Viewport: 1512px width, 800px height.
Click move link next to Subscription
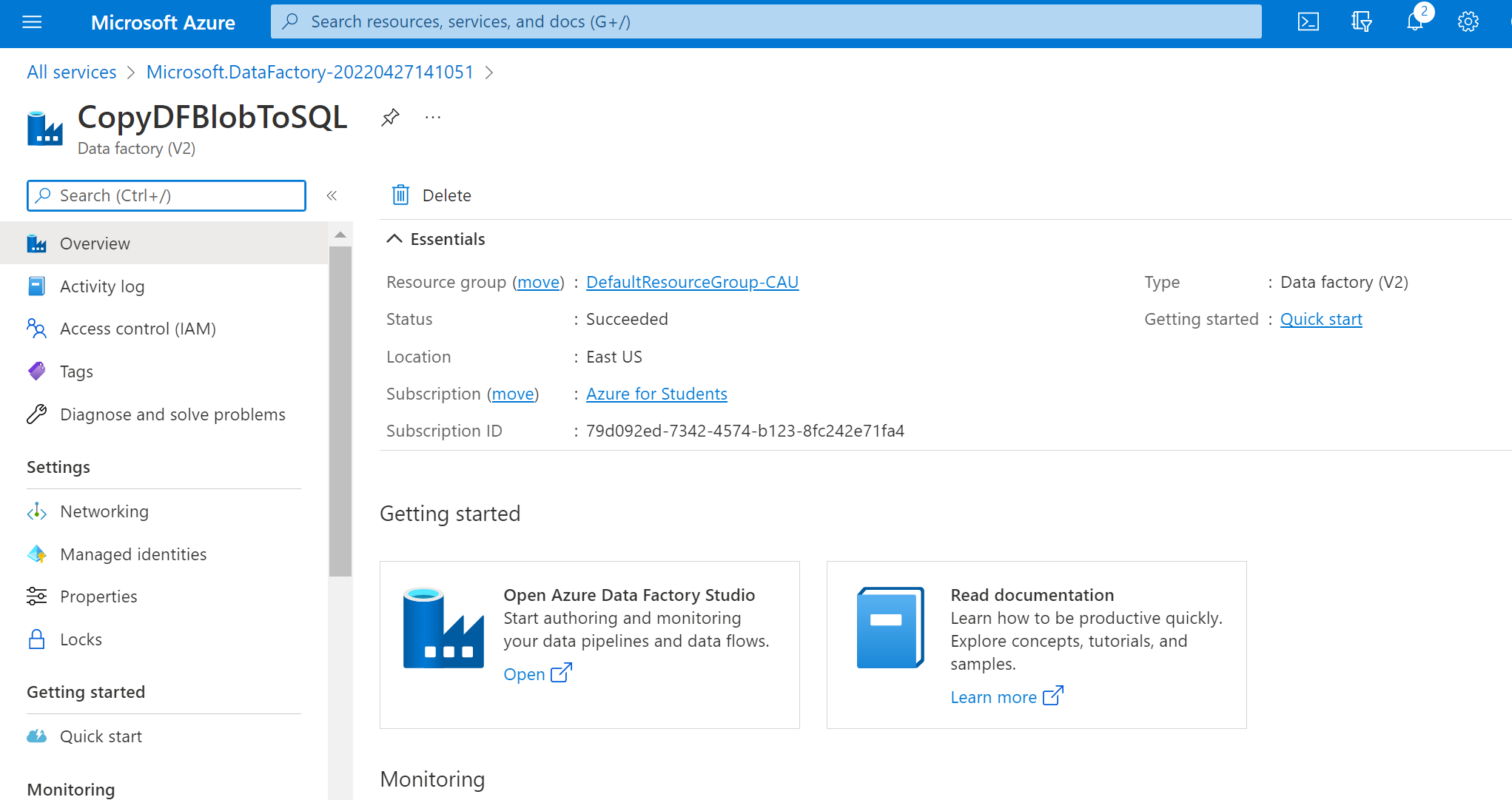click(513, 394)
